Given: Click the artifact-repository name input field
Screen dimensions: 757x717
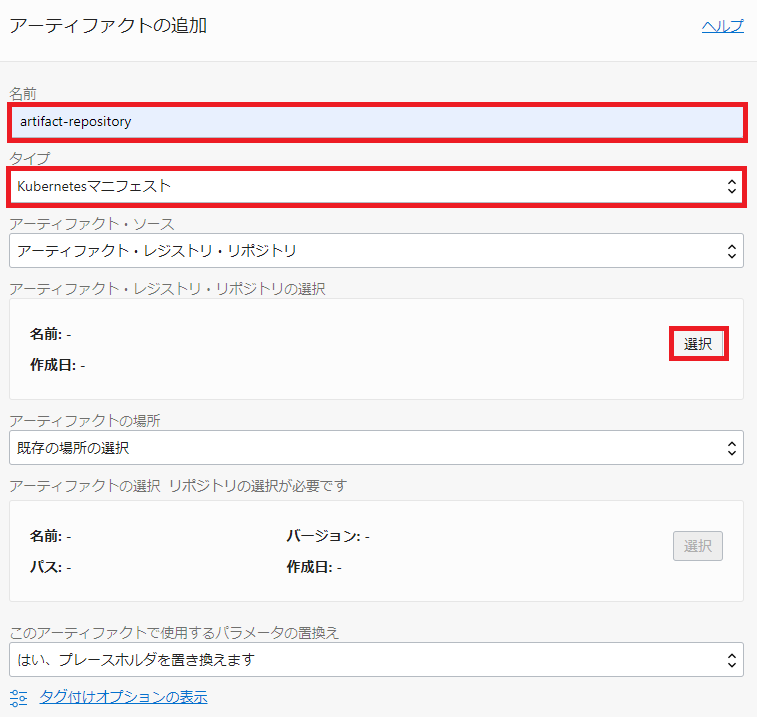Looking at the screenshot, I should [x=377, y=122].
